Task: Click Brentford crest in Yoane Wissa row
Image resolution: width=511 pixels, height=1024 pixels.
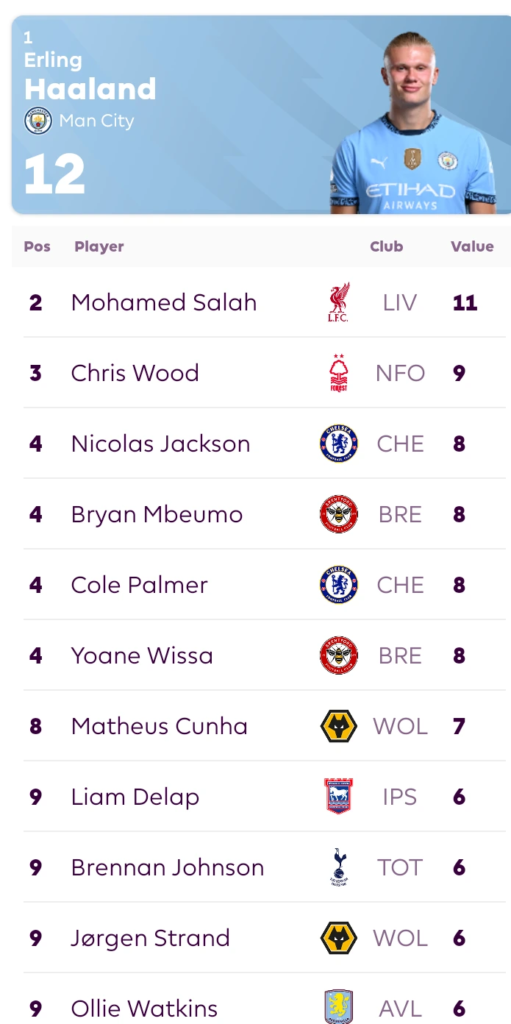Action: 338,655
